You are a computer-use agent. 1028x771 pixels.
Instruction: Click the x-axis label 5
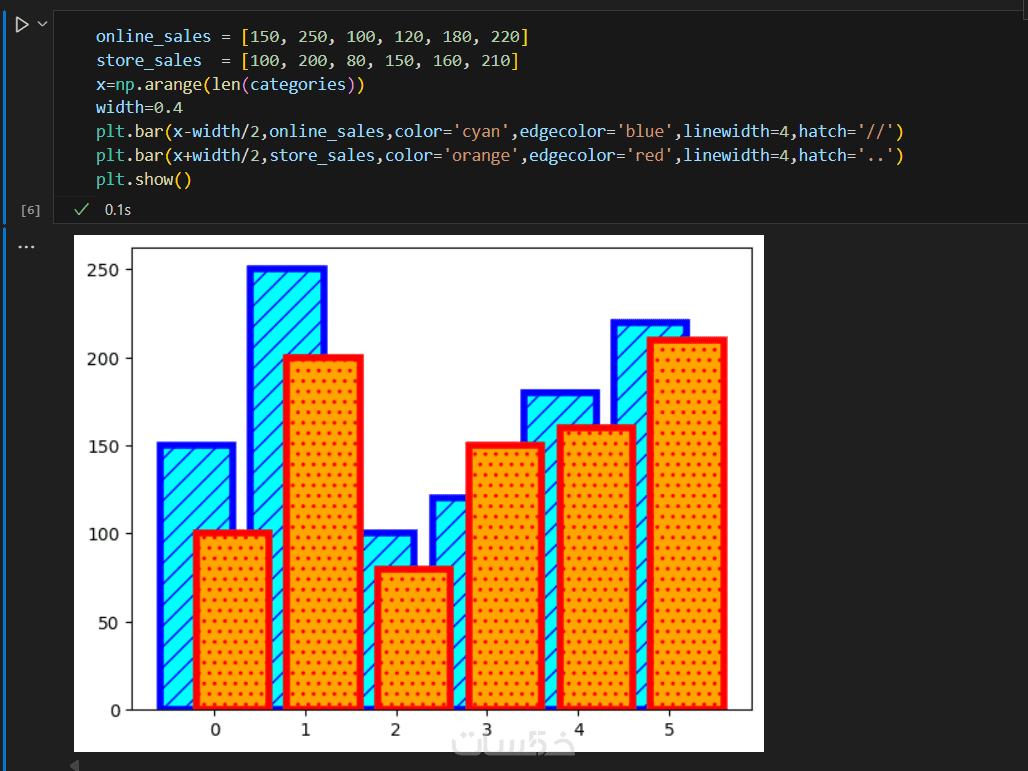tap(669, 730)
